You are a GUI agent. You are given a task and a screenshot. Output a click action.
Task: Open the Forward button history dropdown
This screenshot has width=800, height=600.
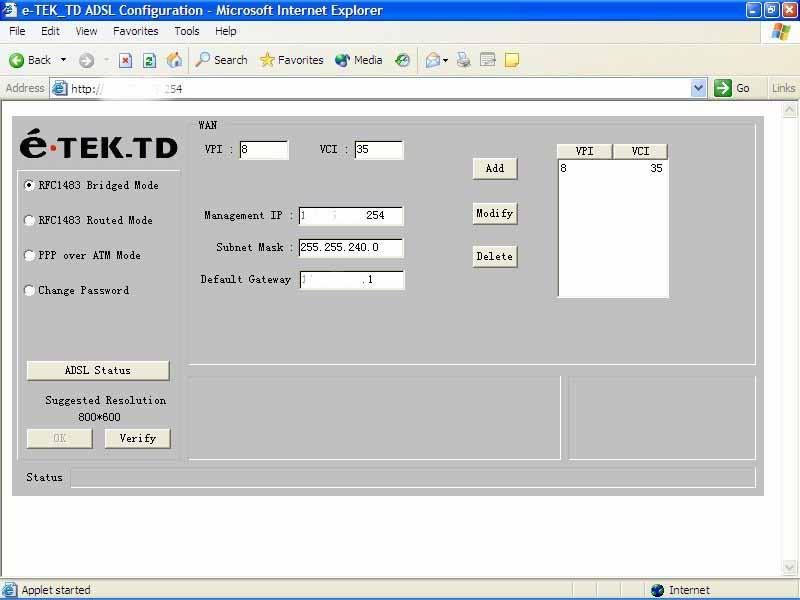coord(106,60)
